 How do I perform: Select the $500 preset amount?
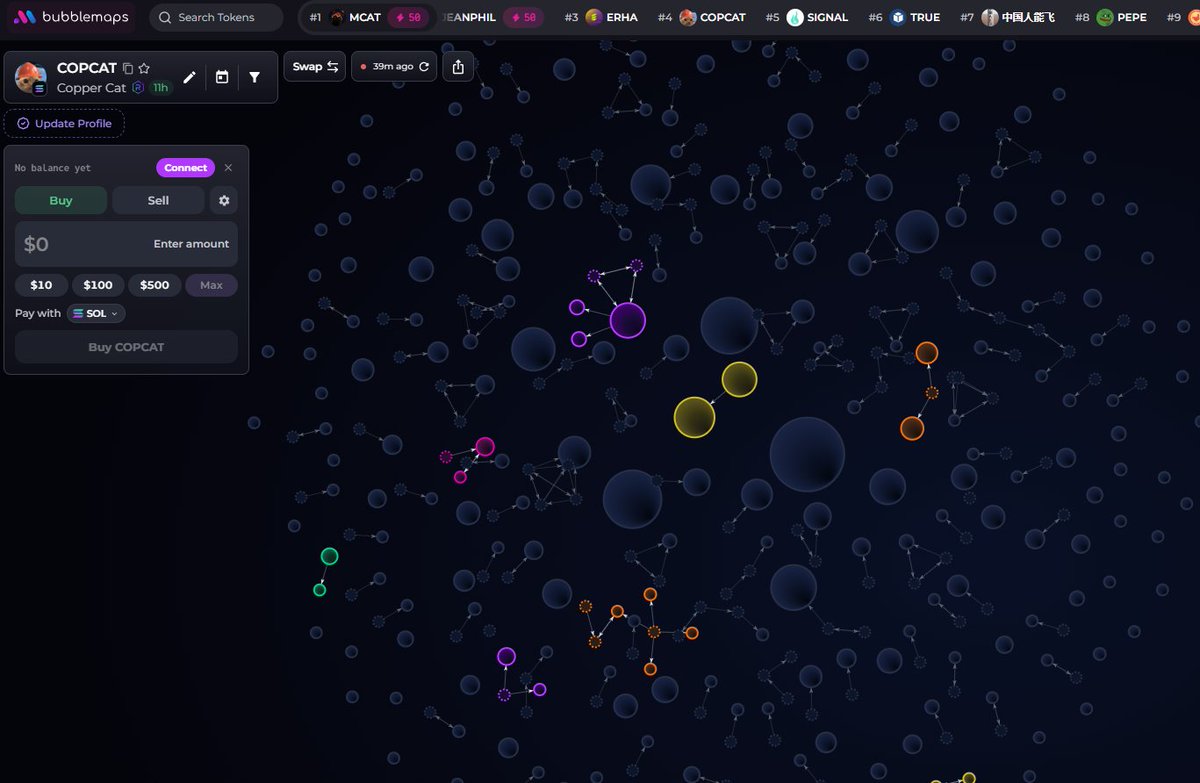[155, 285]
